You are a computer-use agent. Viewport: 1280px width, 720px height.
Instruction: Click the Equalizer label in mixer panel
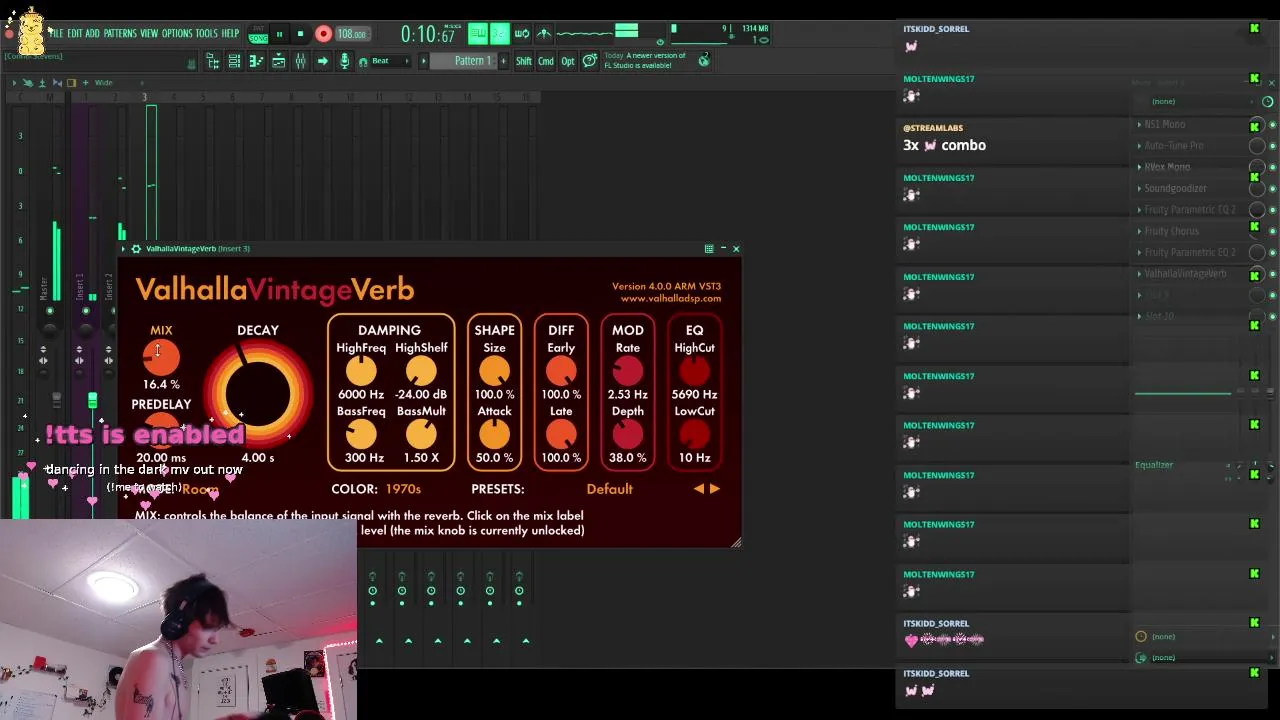pos(1154,465)
